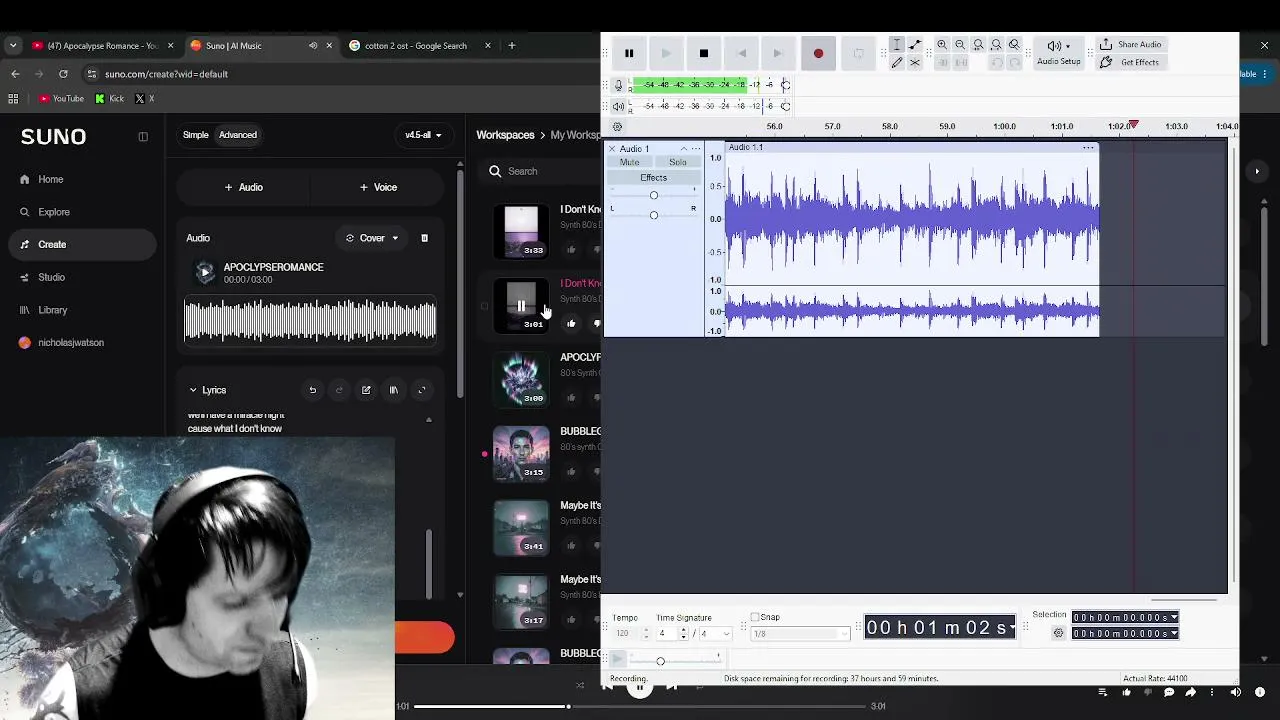The image size is (1280, 720).
Task: Click Audacity's red Record button
Action: click(818, 53)
